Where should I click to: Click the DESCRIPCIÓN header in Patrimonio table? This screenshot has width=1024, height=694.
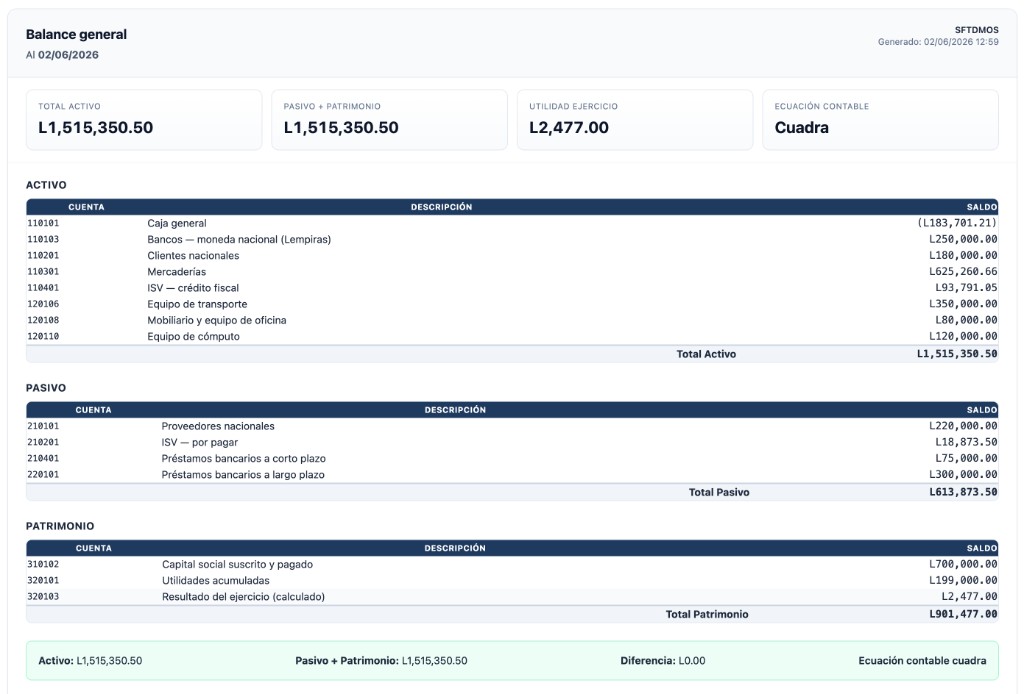(455, 548)
